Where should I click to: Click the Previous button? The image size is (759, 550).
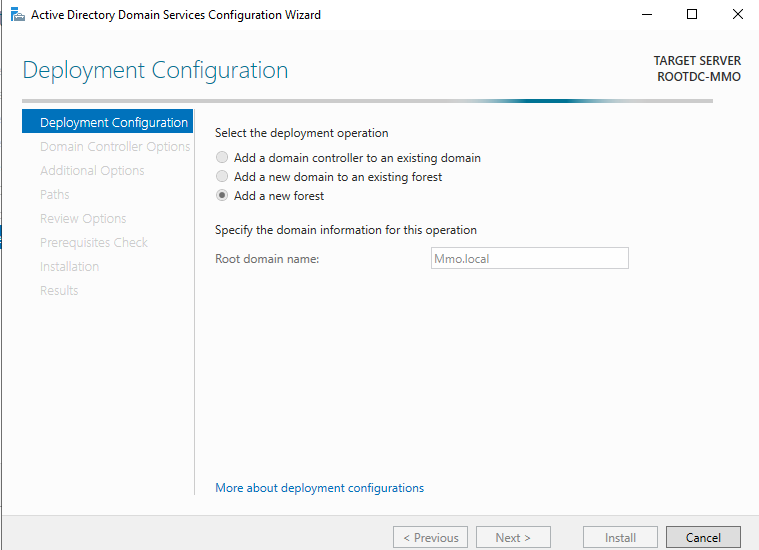(430, 537)
